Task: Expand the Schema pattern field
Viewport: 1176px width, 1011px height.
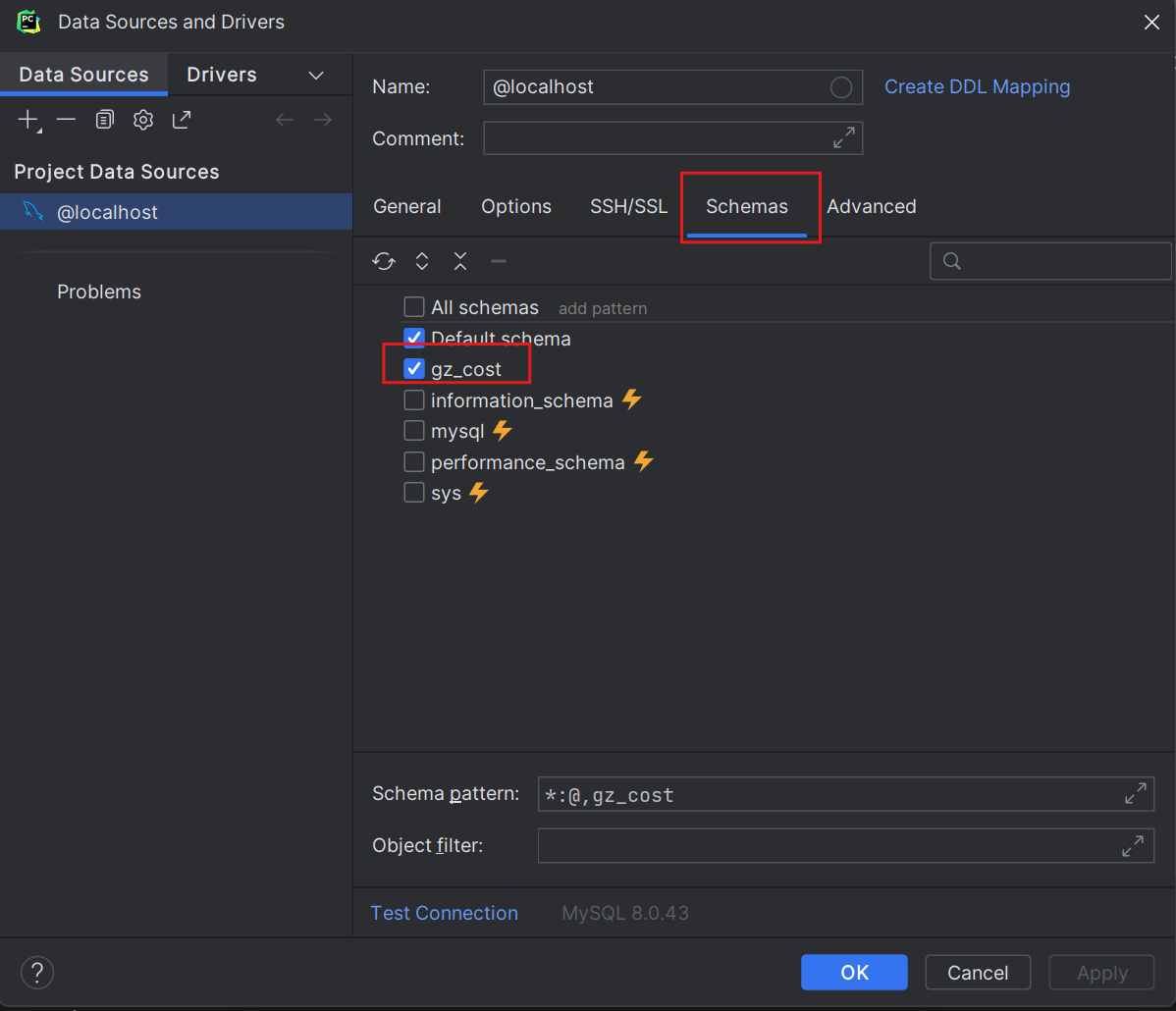Action: (1136, 793)
